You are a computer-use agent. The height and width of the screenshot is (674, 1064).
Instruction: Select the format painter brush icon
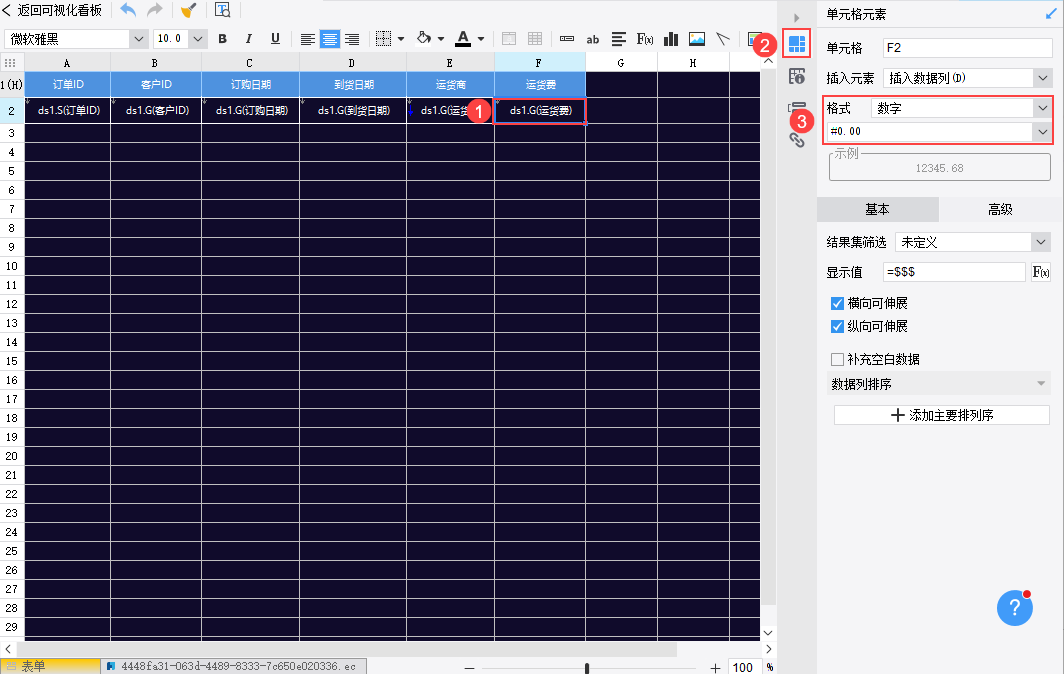tap(189, 10)
